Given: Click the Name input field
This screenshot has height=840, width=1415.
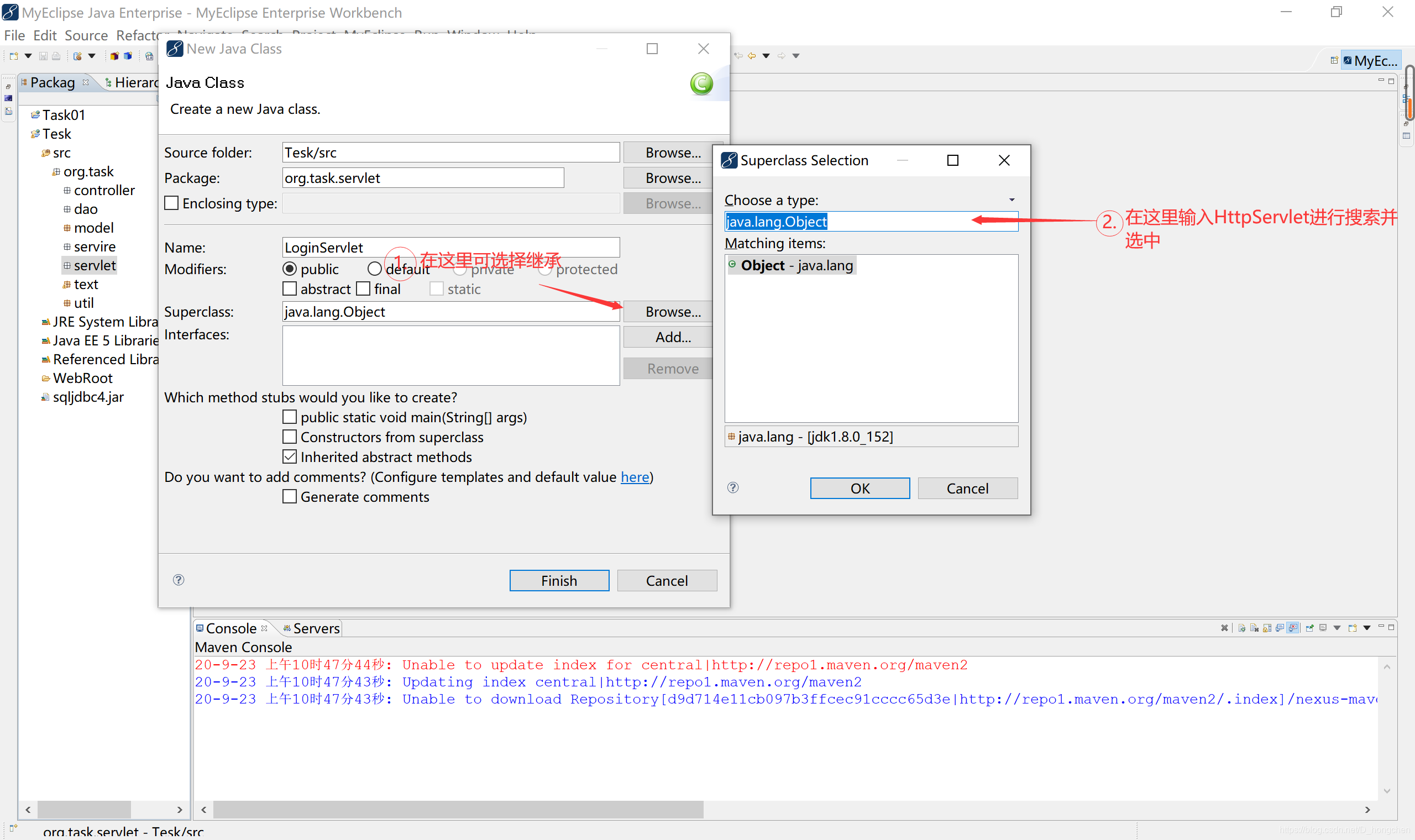Looking at the screenshot, I should [x=451, y=248].
